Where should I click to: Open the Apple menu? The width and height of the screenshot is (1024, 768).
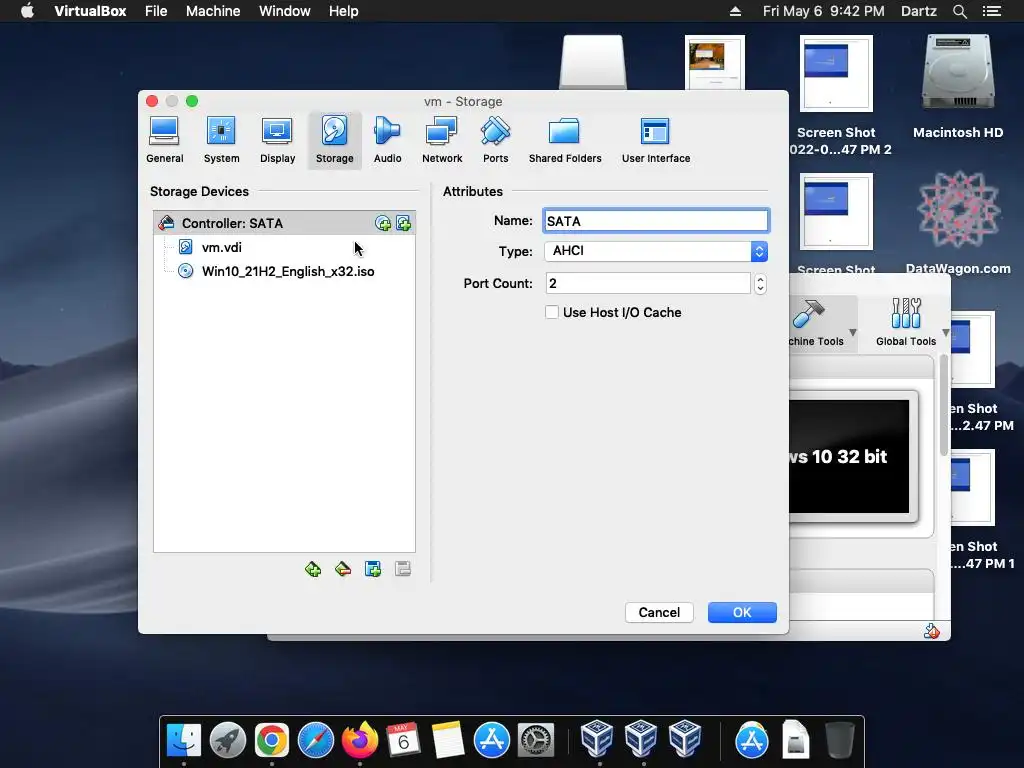(x=27, y=11)
